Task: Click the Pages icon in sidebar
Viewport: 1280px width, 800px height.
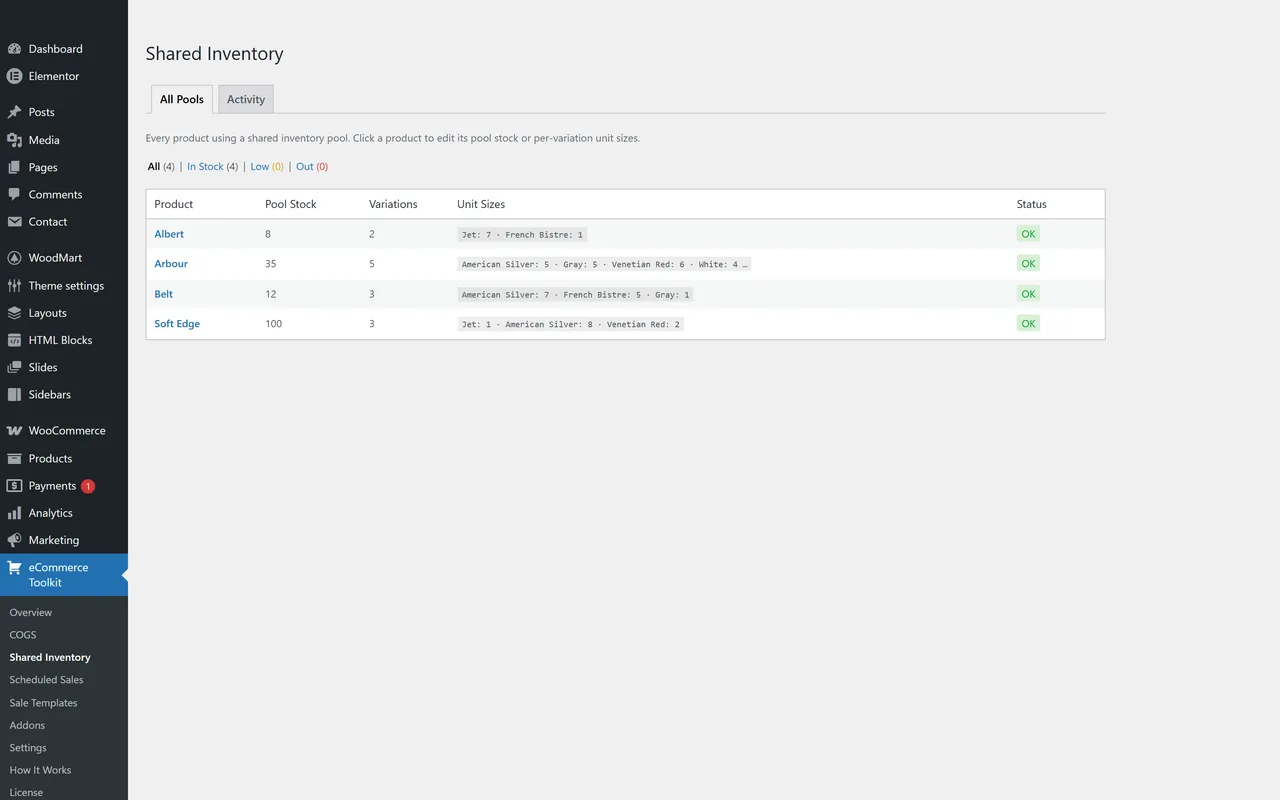Action: coord(14,167)
